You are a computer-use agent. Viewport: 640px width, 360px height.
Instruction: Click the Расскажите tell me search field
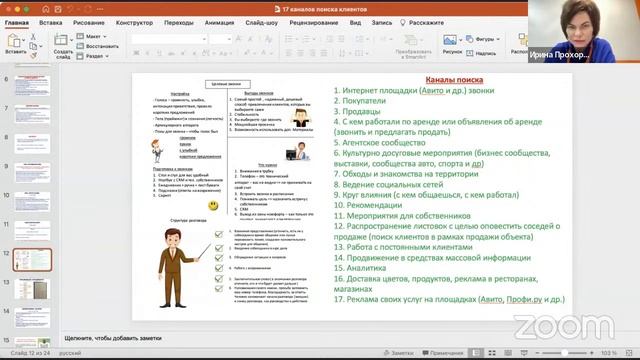click(422, 23)
